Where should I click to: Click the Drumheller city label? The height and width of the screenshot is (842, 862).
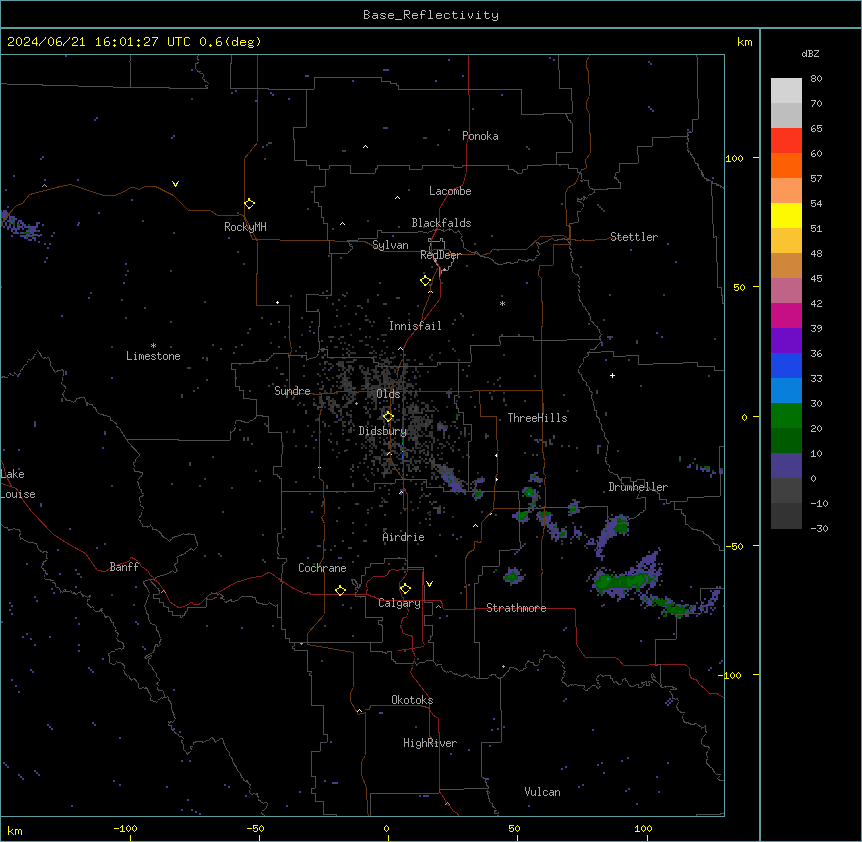coord(638,487)
